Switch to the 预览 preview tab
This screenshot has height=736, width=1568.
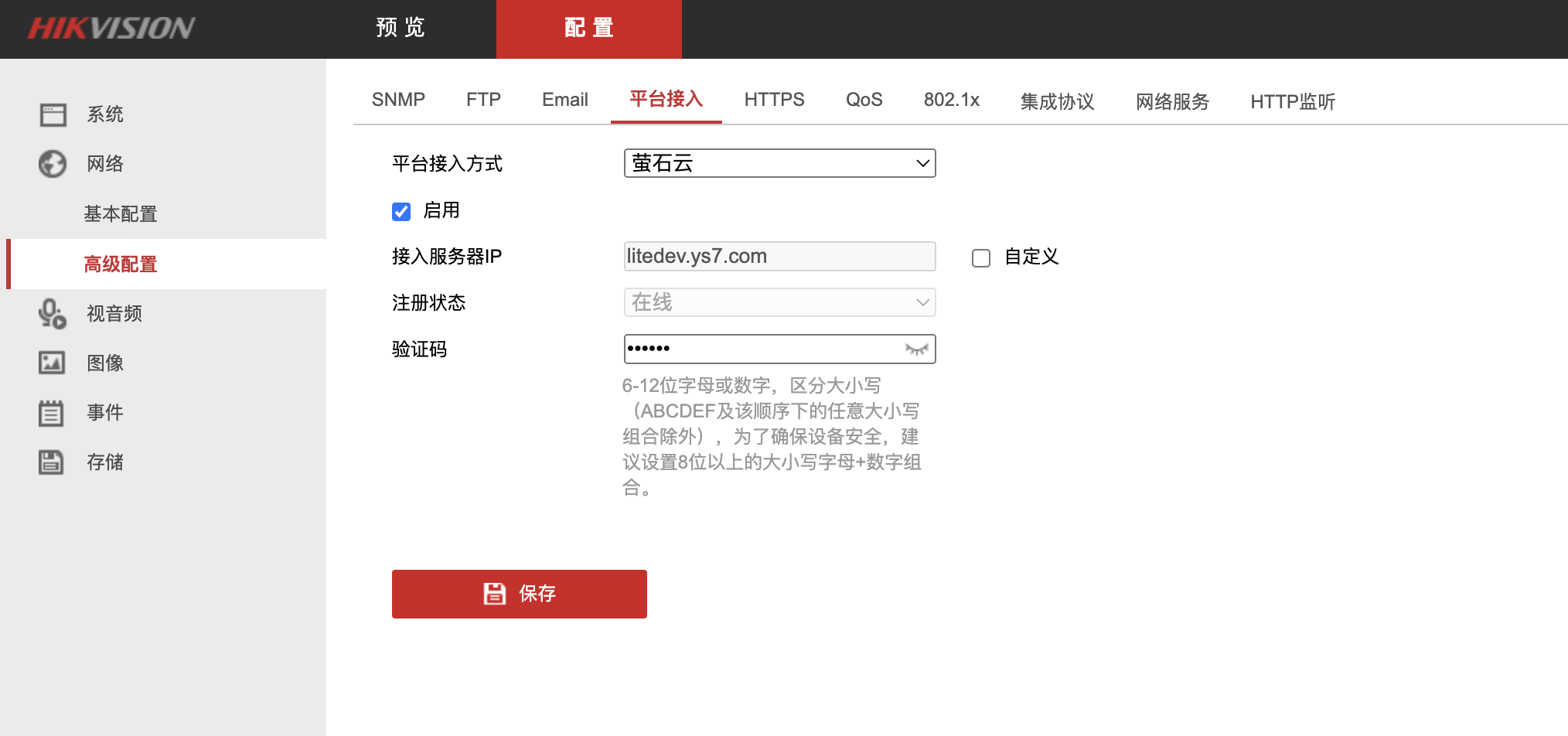[x=401, y=29]
